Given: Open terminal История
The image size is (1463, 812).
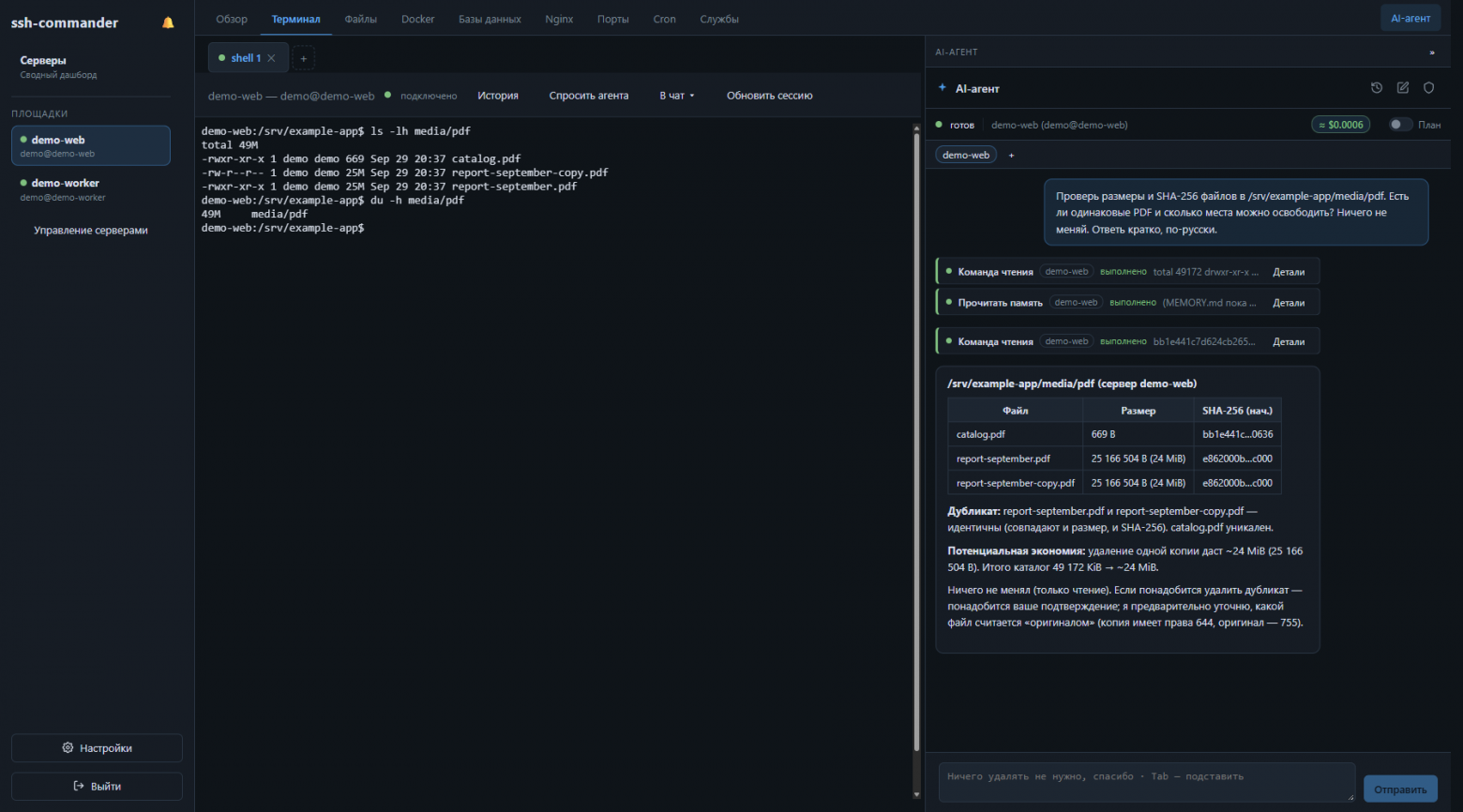Looking at the screenshot, I should pos(498,96).
